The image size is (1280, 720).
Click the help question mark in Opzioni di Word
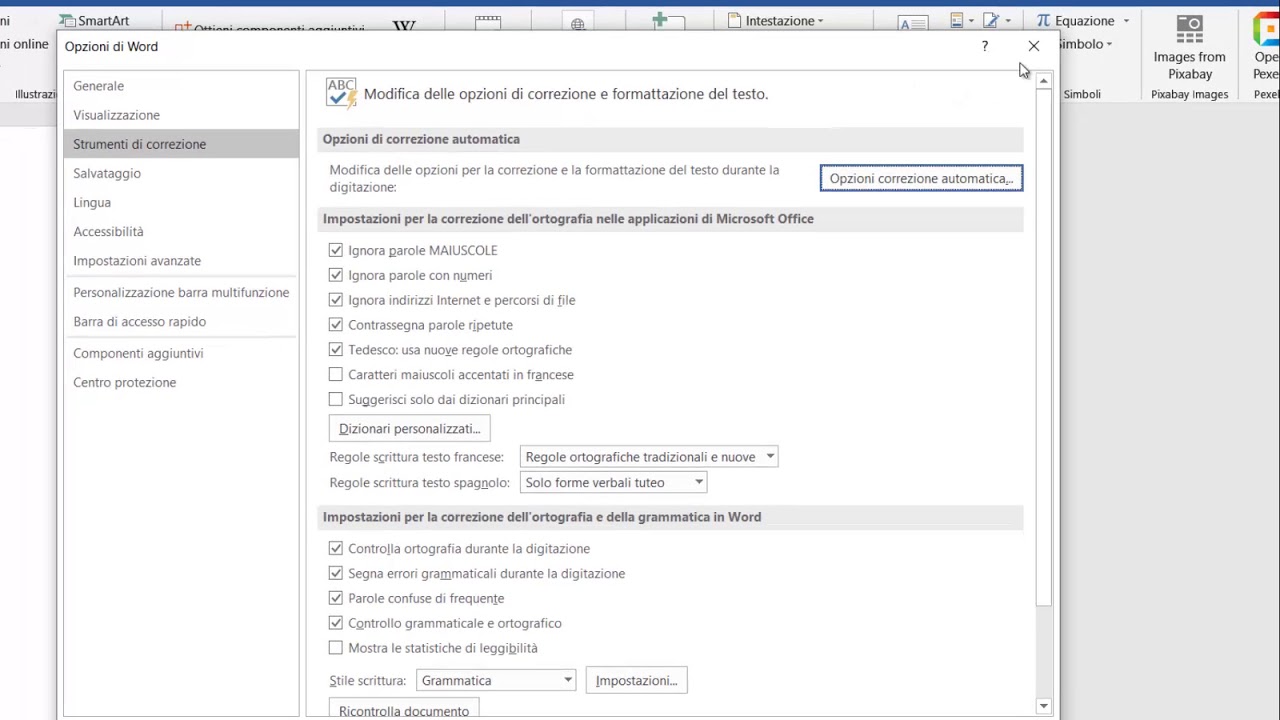[985, 46]
